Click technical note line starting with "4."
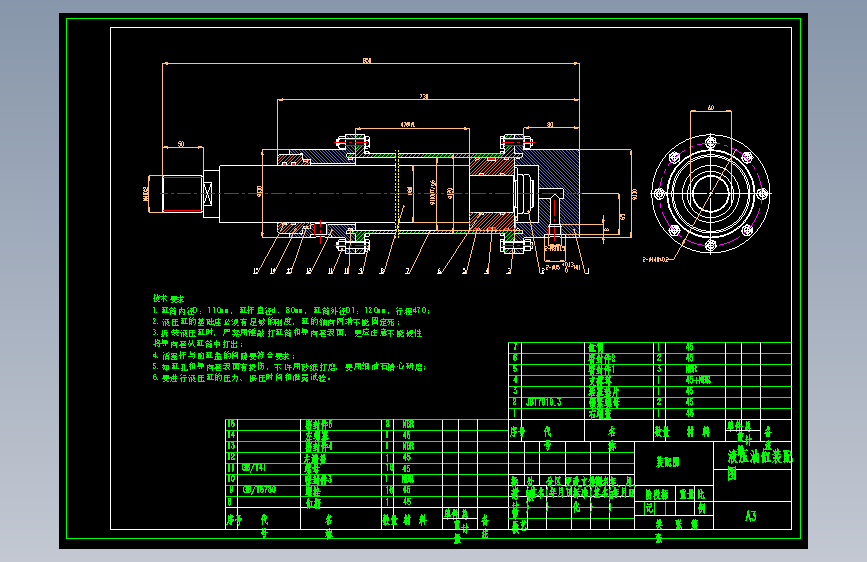 [x=224, y=356]
